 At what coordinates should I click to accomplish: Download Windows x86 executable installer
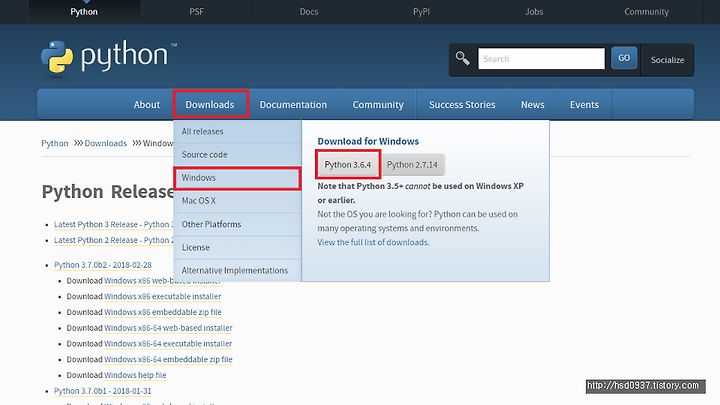[163, 297]
